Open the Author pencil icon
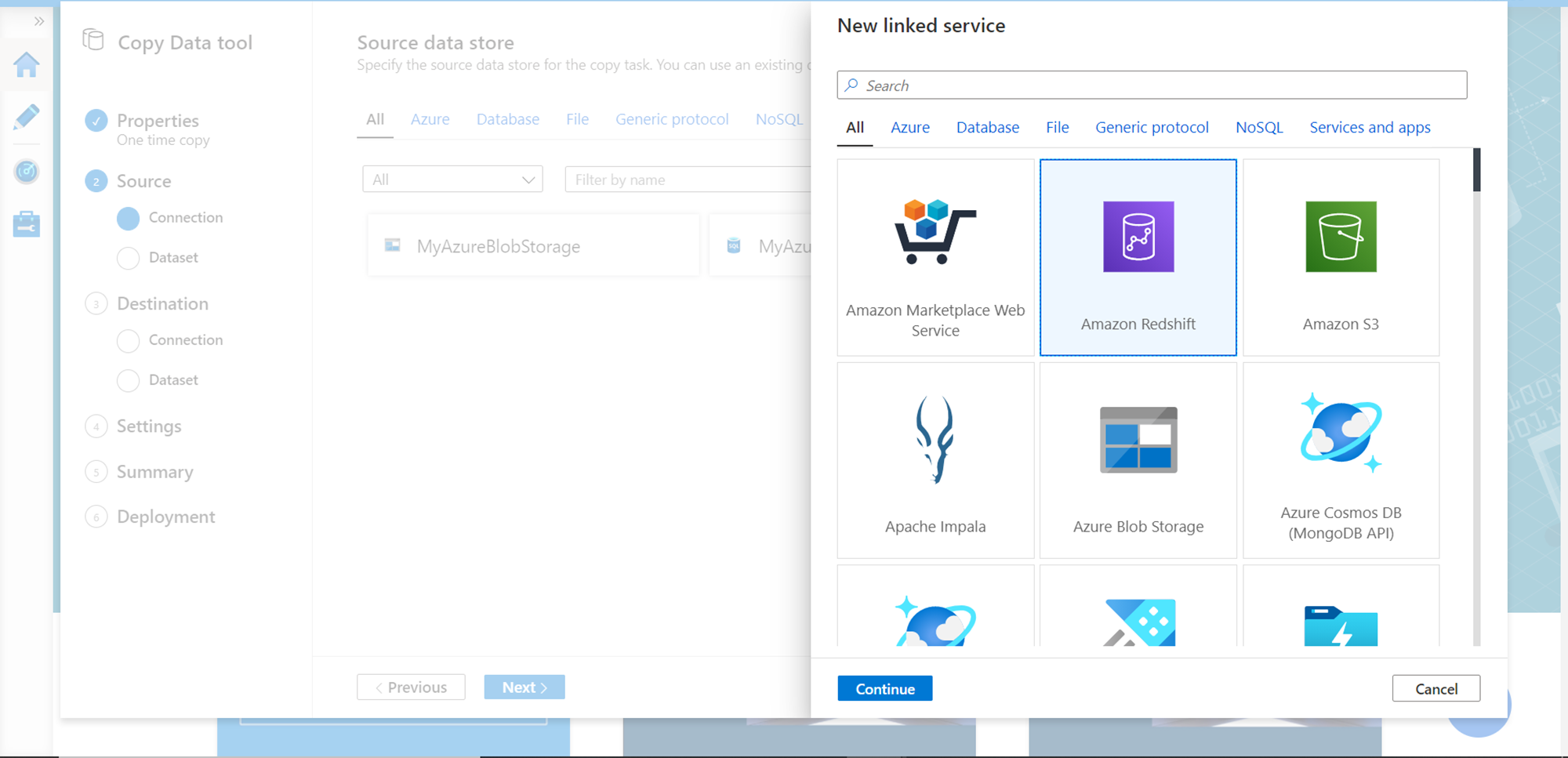1568x758 pixels. 26,118
